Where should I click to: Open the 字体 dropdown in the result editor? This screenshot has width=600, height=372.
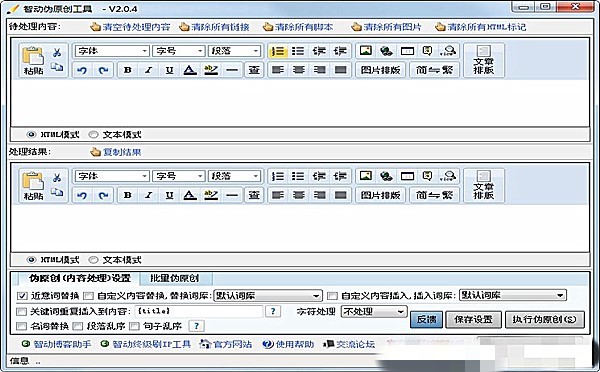point(112,176)
